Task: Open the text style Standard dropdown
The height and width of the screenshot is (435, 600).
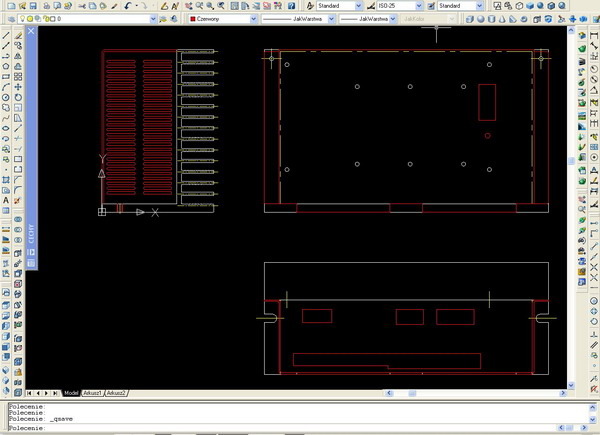Action: pos(359,6)
